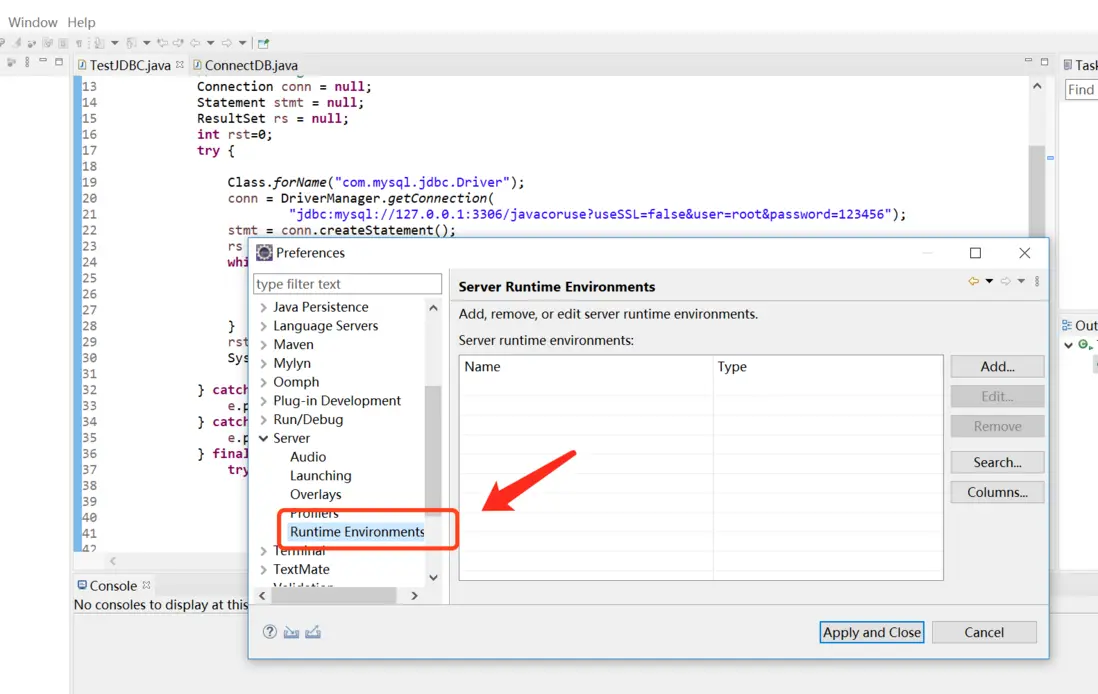Click the Import preferences icon
The height and width of the screenshot is (694, 1098).
291,632
